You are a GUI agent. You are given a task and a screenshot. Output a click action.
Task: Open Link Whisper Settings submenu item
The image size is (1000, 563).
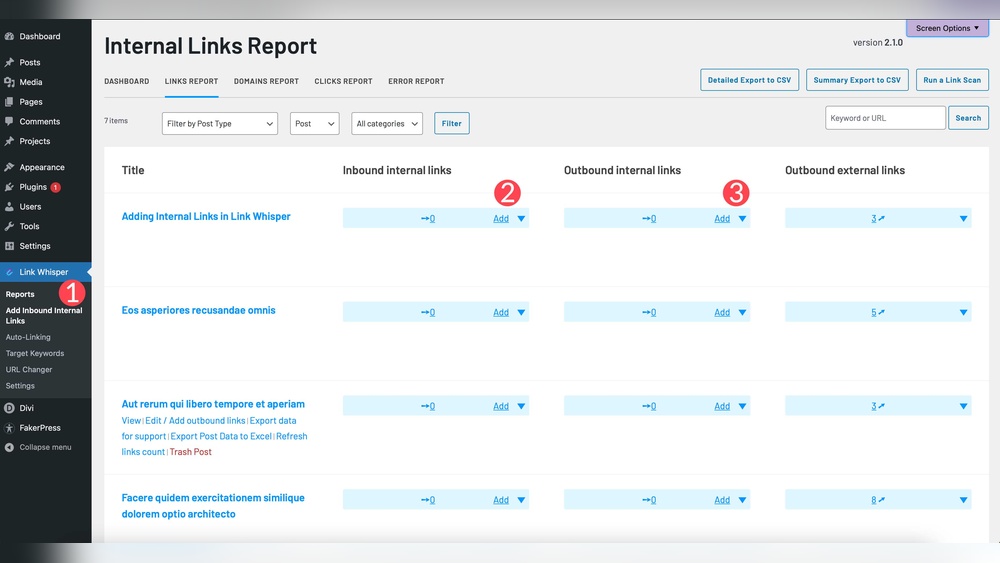pos(20,386)
